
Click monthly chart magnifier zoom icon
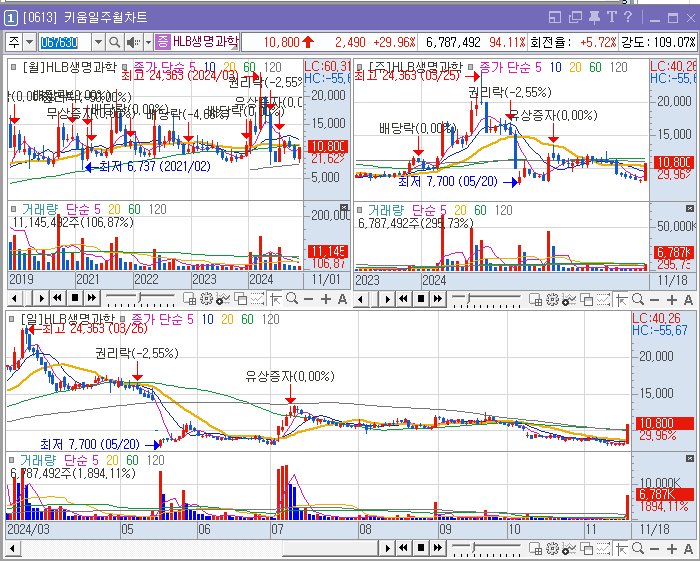point(292,299)
